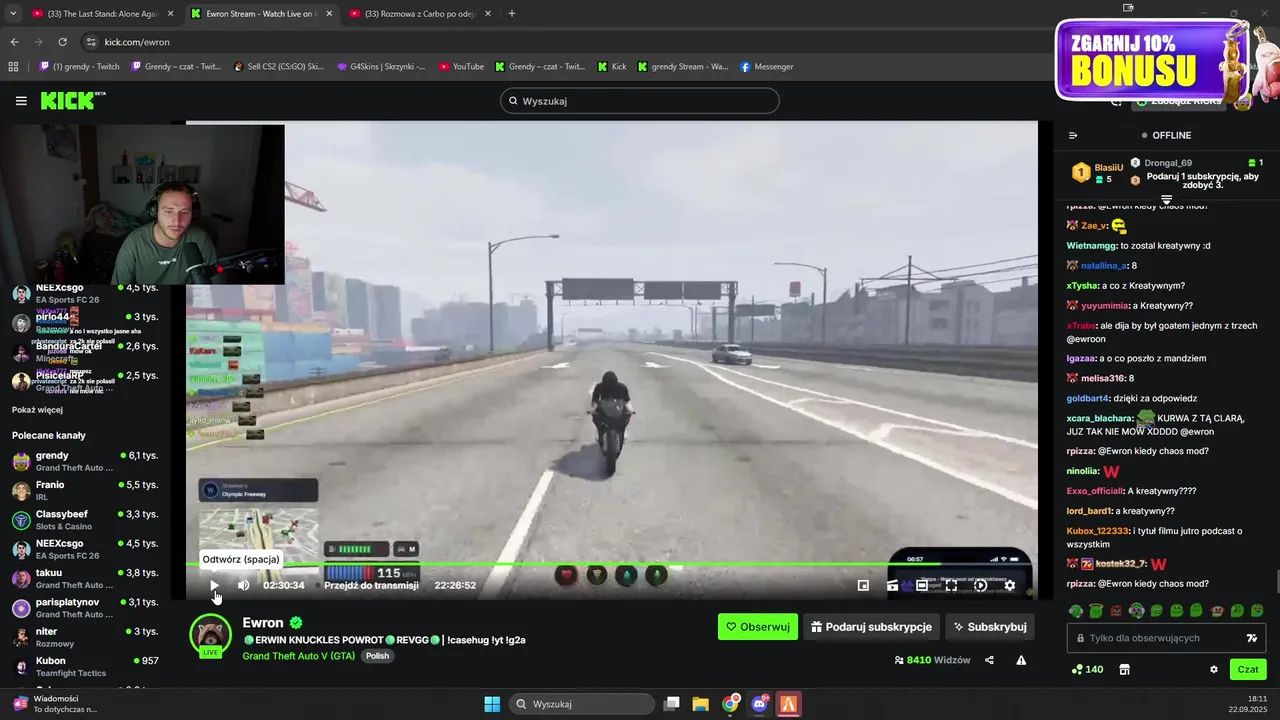
Task: Enable picture-in-picture mini player
Action: pyautogui.click(x=863, y=586)
